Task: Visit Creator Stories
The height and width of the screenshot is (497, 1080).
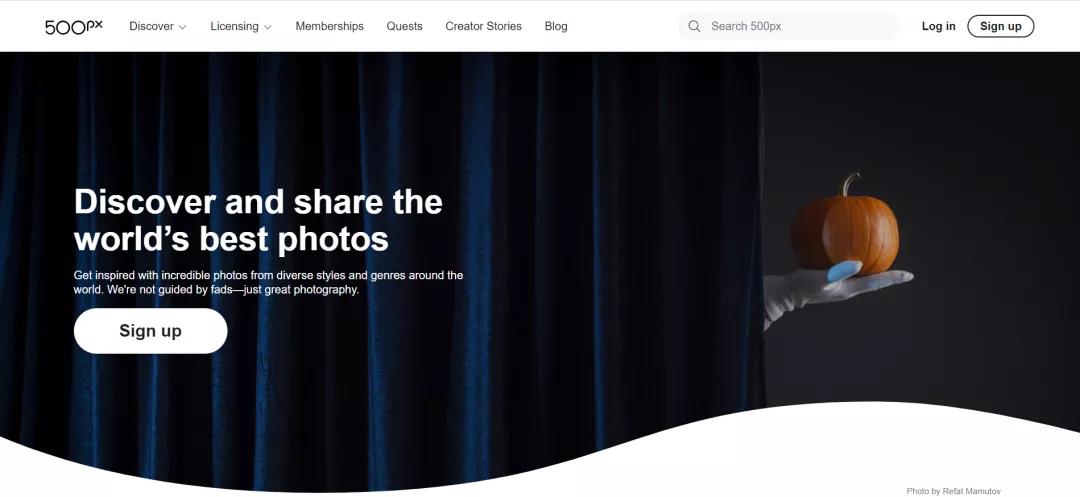Action: 484,26
